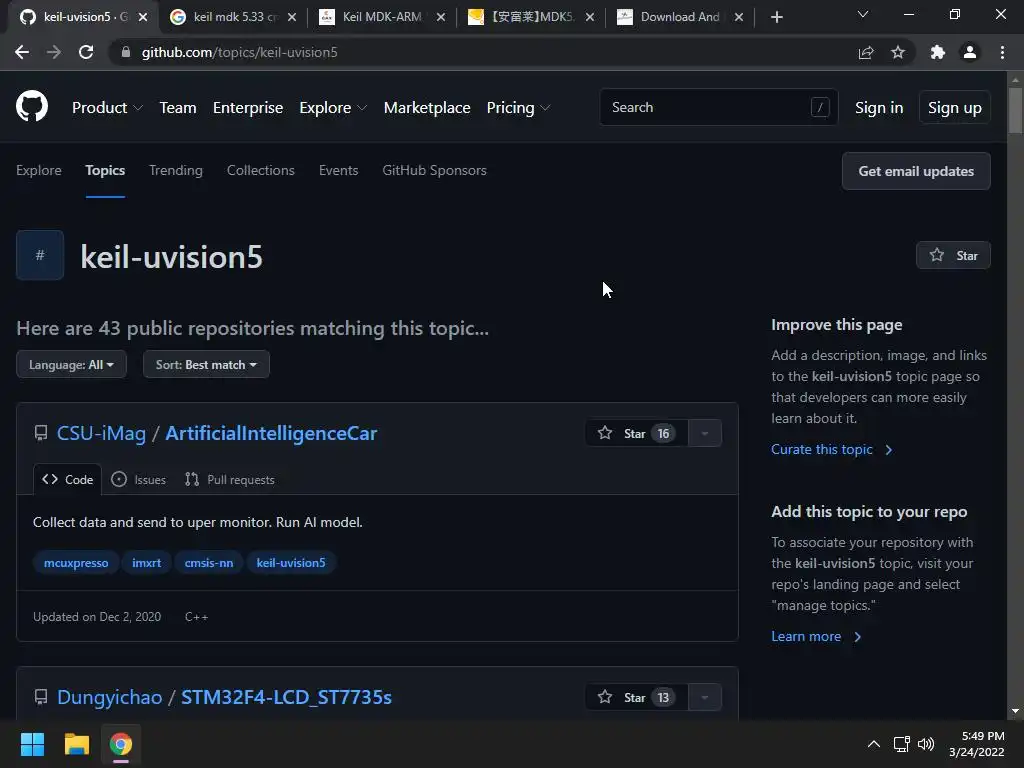Click the address bar URL

(240, 52)
